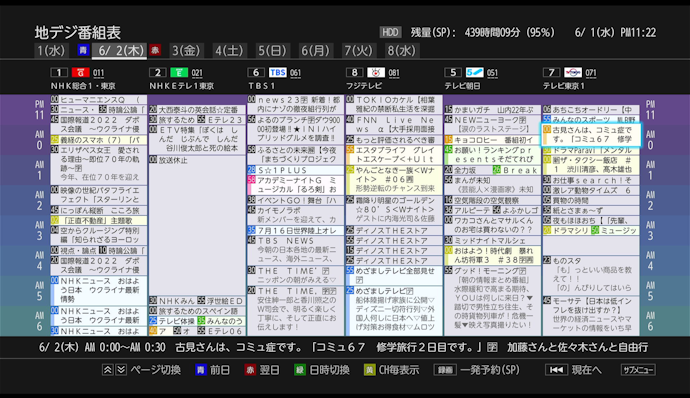Select グッド!モーニング program cell
690x398 pixels.
(x=492, y=300)
